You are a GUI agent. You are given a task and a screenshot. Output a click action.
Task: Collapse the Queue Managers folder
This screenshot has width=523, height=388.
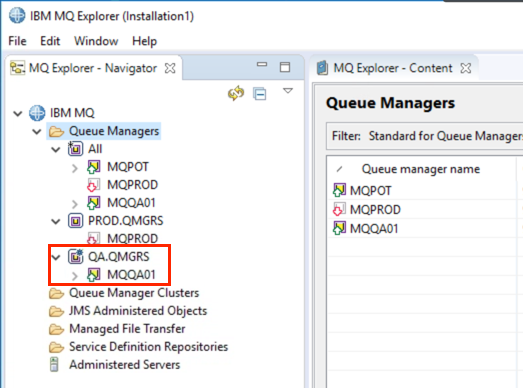(x=37, y=131)
